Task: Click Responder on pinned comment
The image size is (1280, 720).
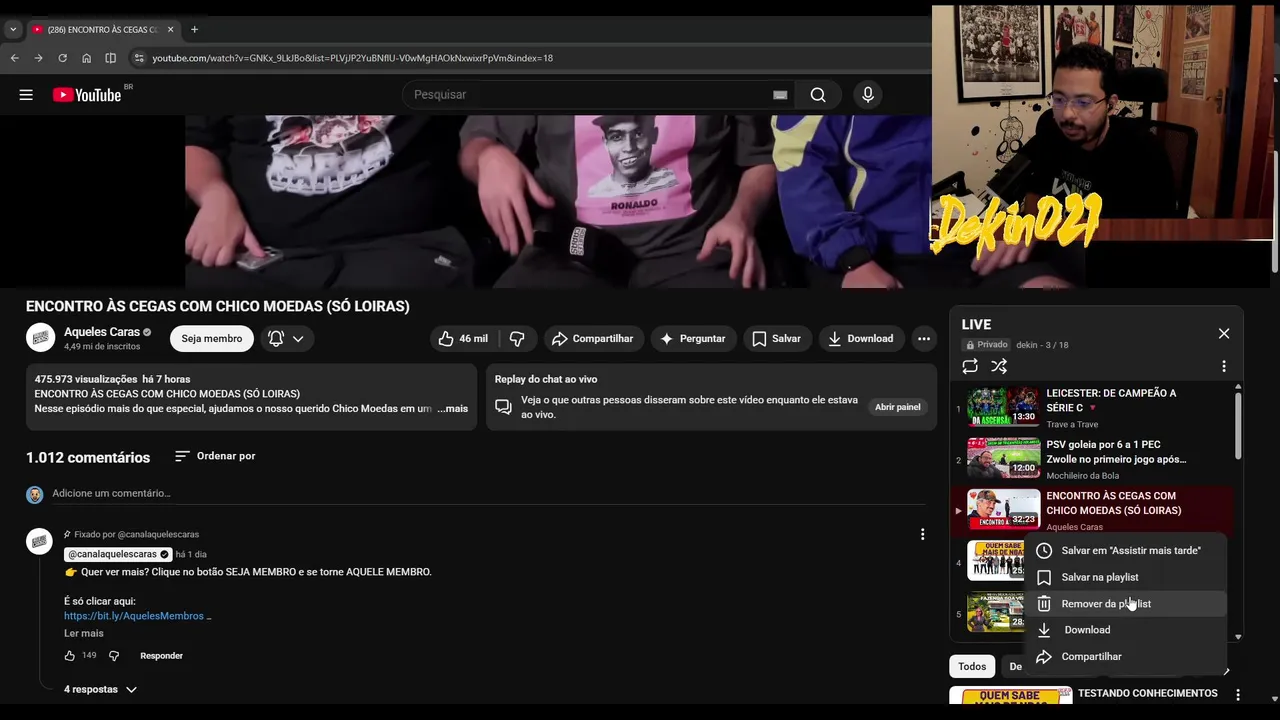Action: pyautogui.click(x=161, y=656)
